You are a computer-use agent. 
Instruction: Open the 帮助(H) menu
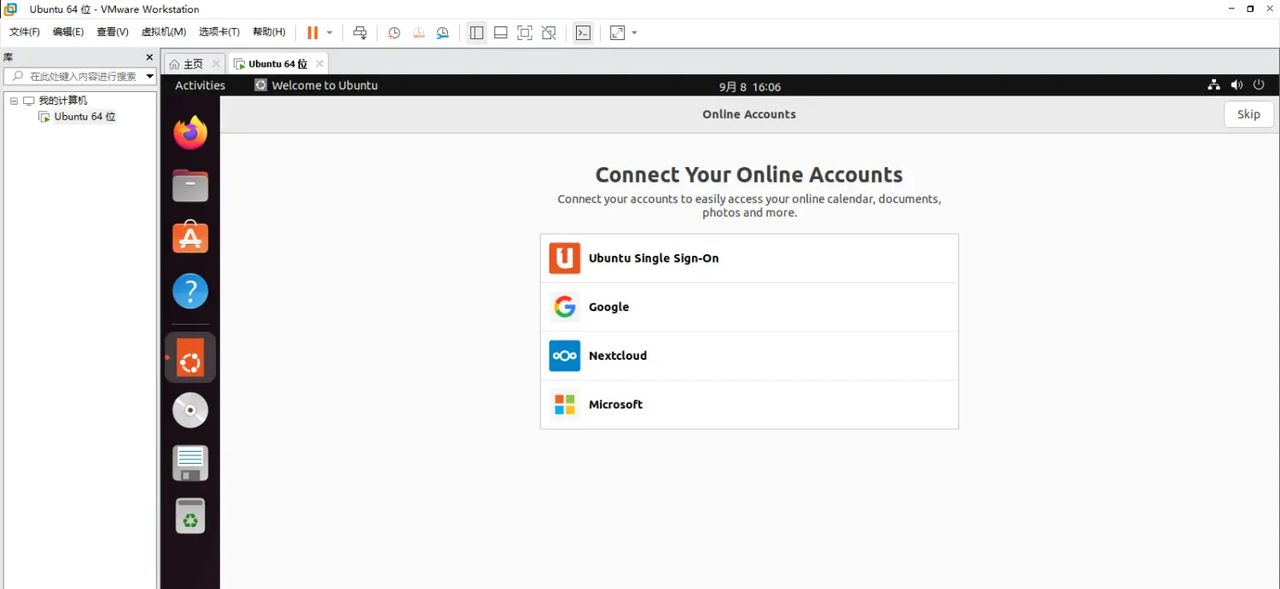coord(268,32)
